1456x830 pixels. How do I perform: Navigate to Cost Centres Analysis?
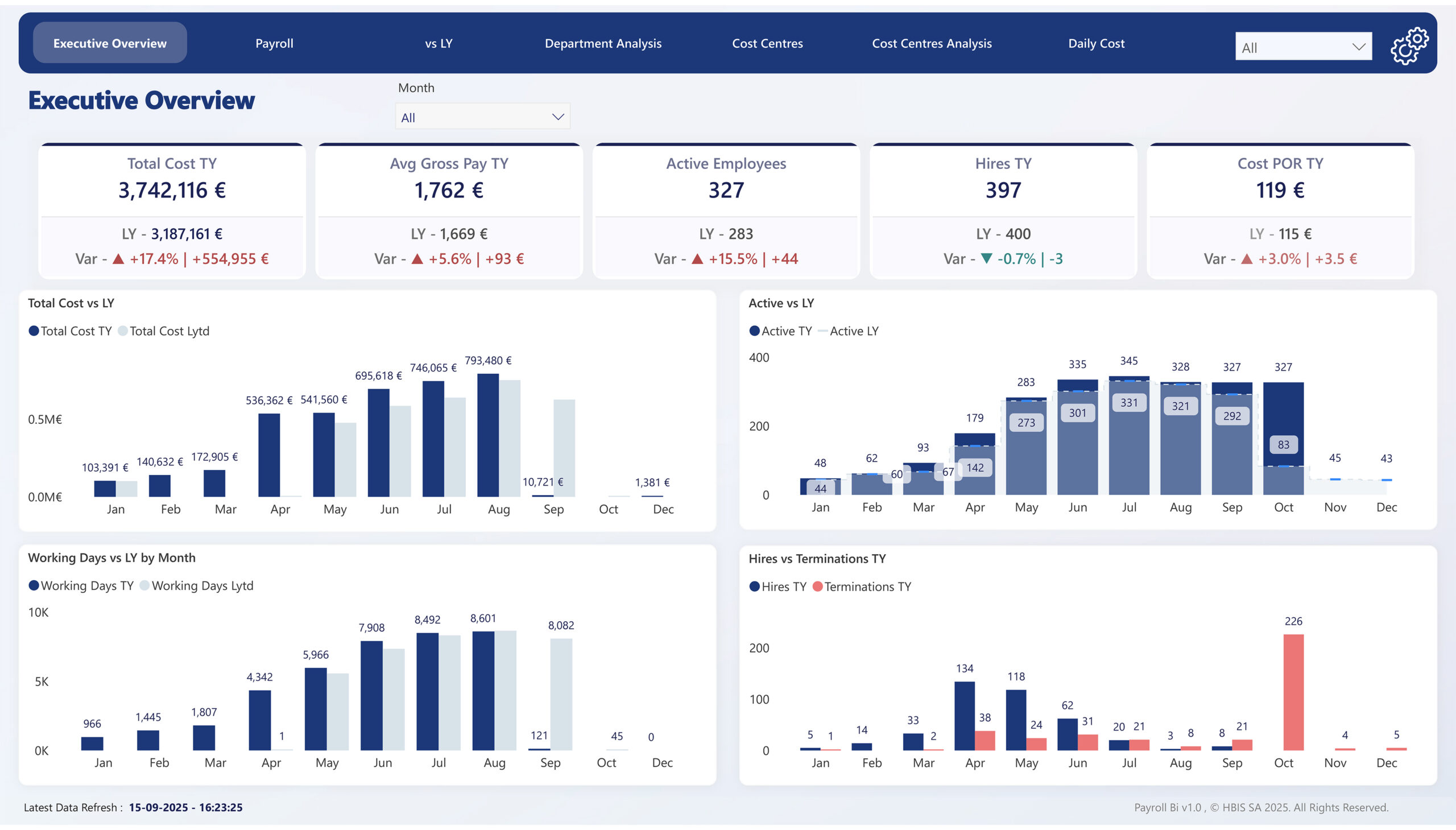click(x=932, y=43)
